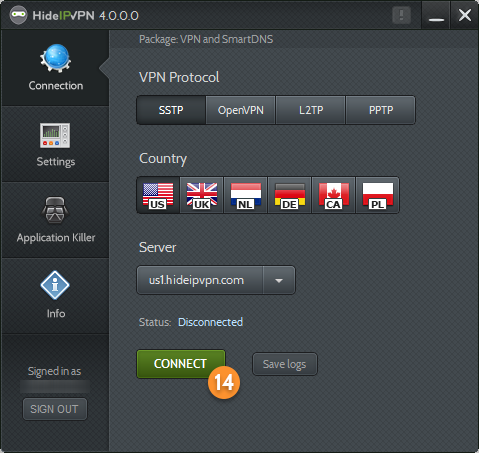Select the UK flag country
This screenshot has height=453, width=479.
202,195
